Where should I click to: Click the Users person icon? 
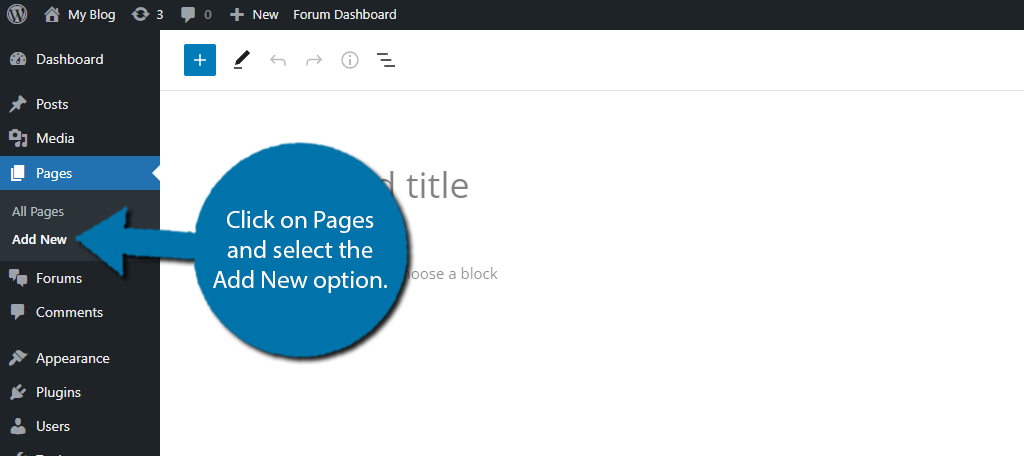pyautogui.click(x=18, y=427)
